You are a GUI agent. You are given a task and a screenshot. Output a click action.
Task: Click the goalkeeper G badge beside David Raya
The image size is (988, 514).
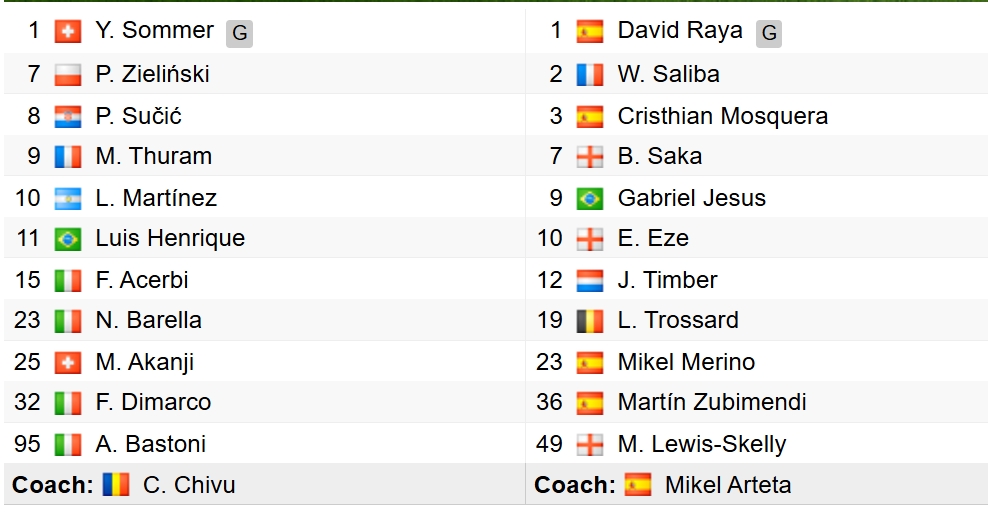(x=768, y=33)
